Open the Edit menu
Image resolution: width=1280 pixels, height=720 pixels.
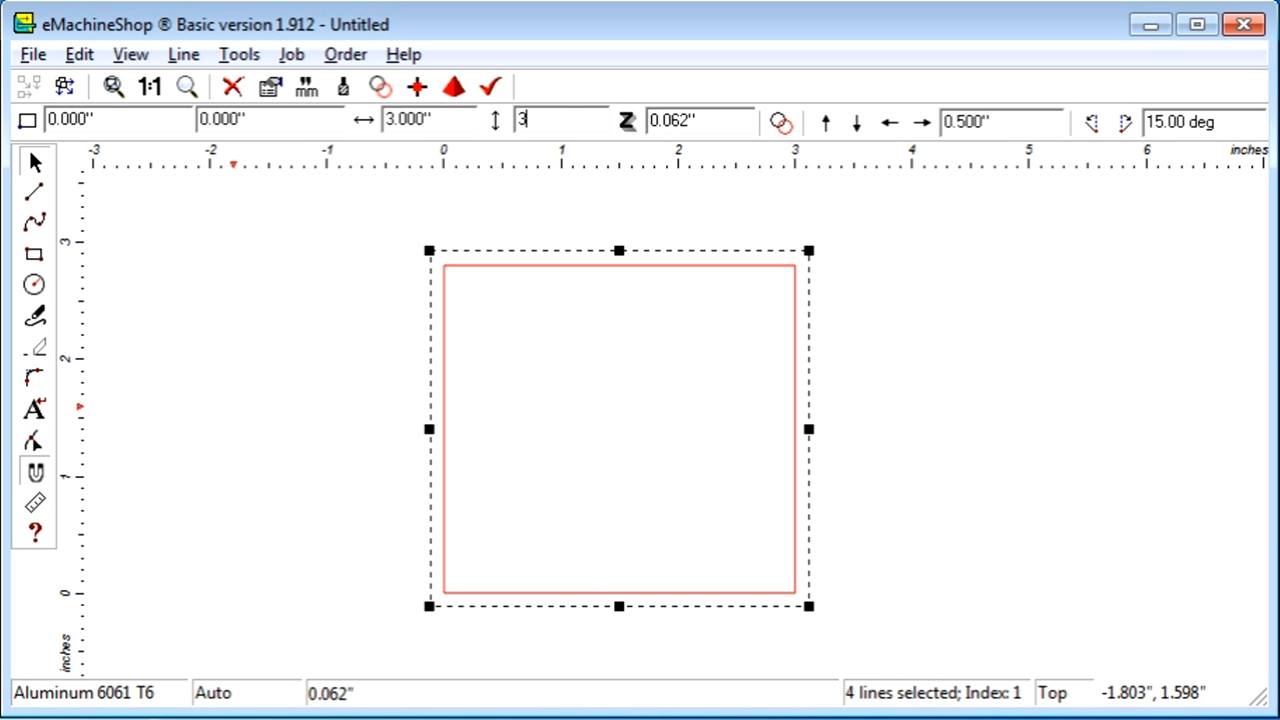(79, 55)
